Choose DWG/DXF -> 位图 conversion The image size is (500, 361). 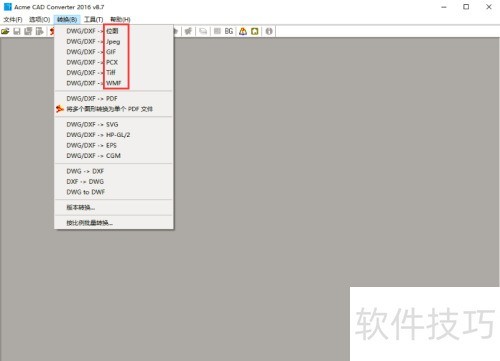click(x=114, y=31)
